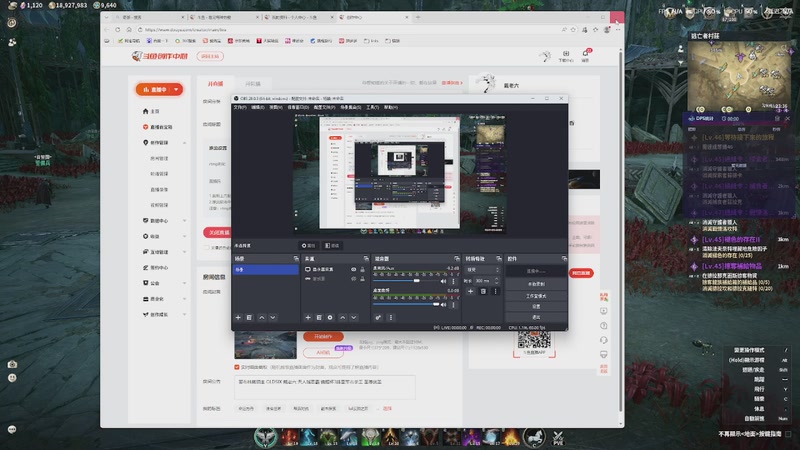Open the notifications bell icon in Douyu header
The height and width of the screenshot is (450, 800).
pyautogui.click(x=585, y=54)
